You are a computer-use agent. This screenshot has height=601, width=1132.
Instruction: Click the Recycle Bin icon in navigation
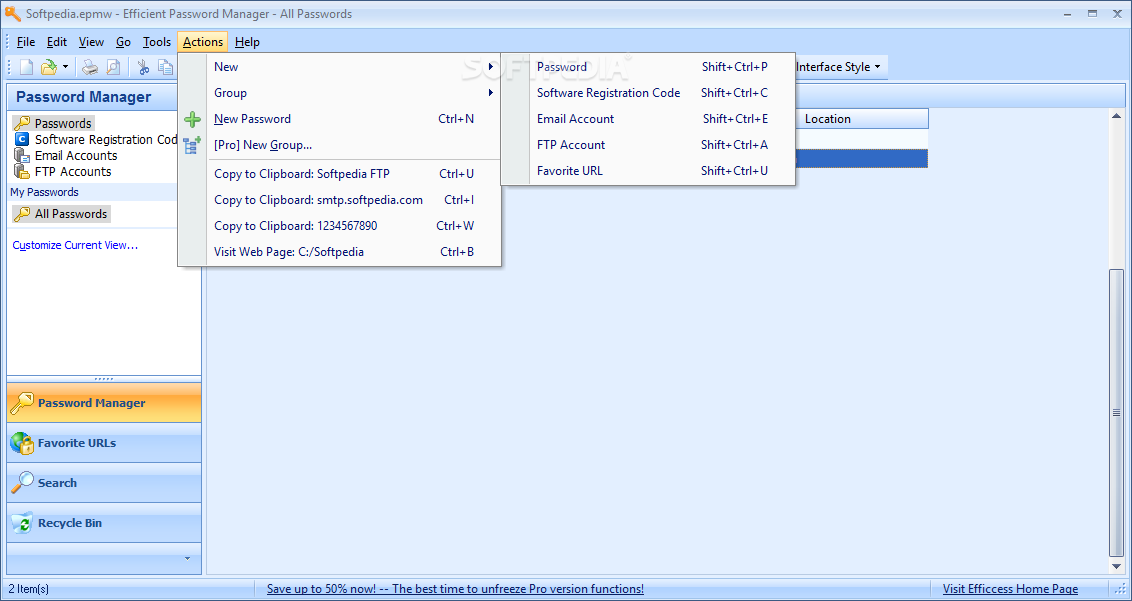(22, 523)
